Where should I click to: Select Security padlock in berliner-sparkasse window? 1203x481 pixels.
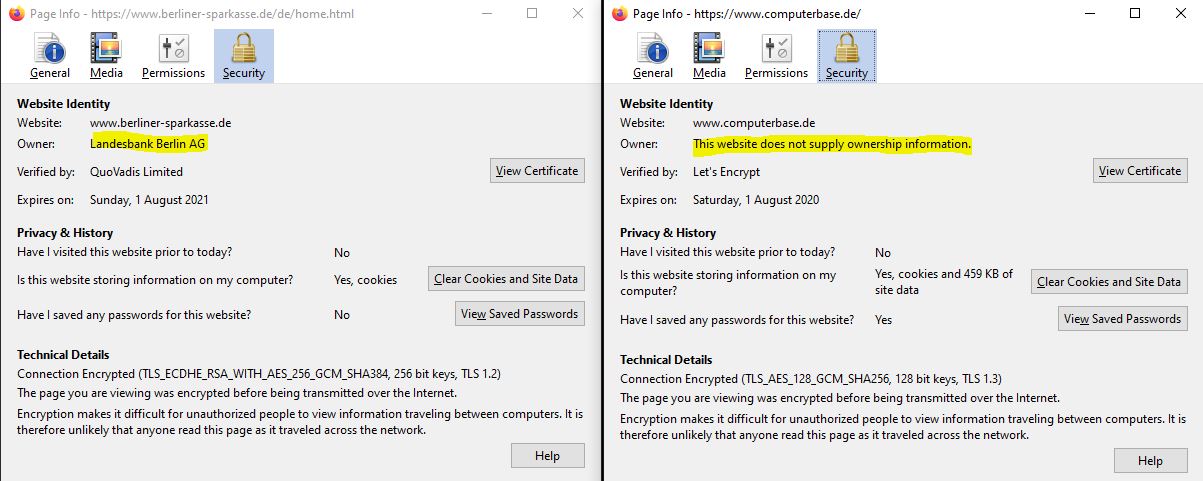tap(243, 48)
